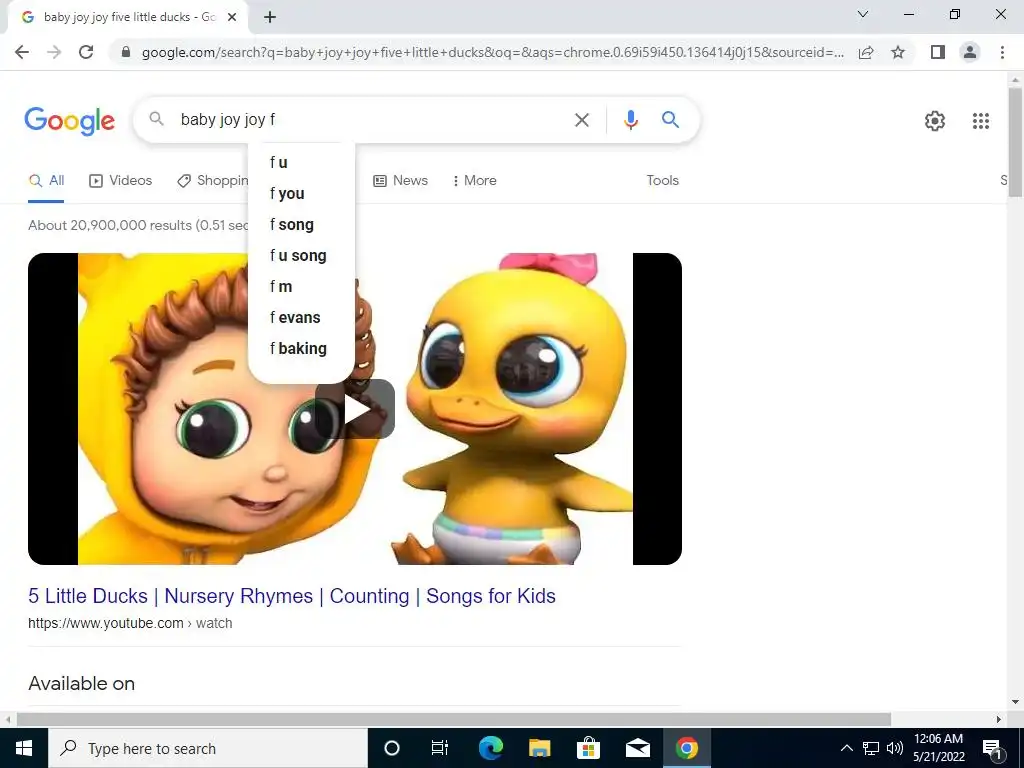Screen dimensions: 1024x768
Task: Clear the search box text
Action: click(581, 120)
